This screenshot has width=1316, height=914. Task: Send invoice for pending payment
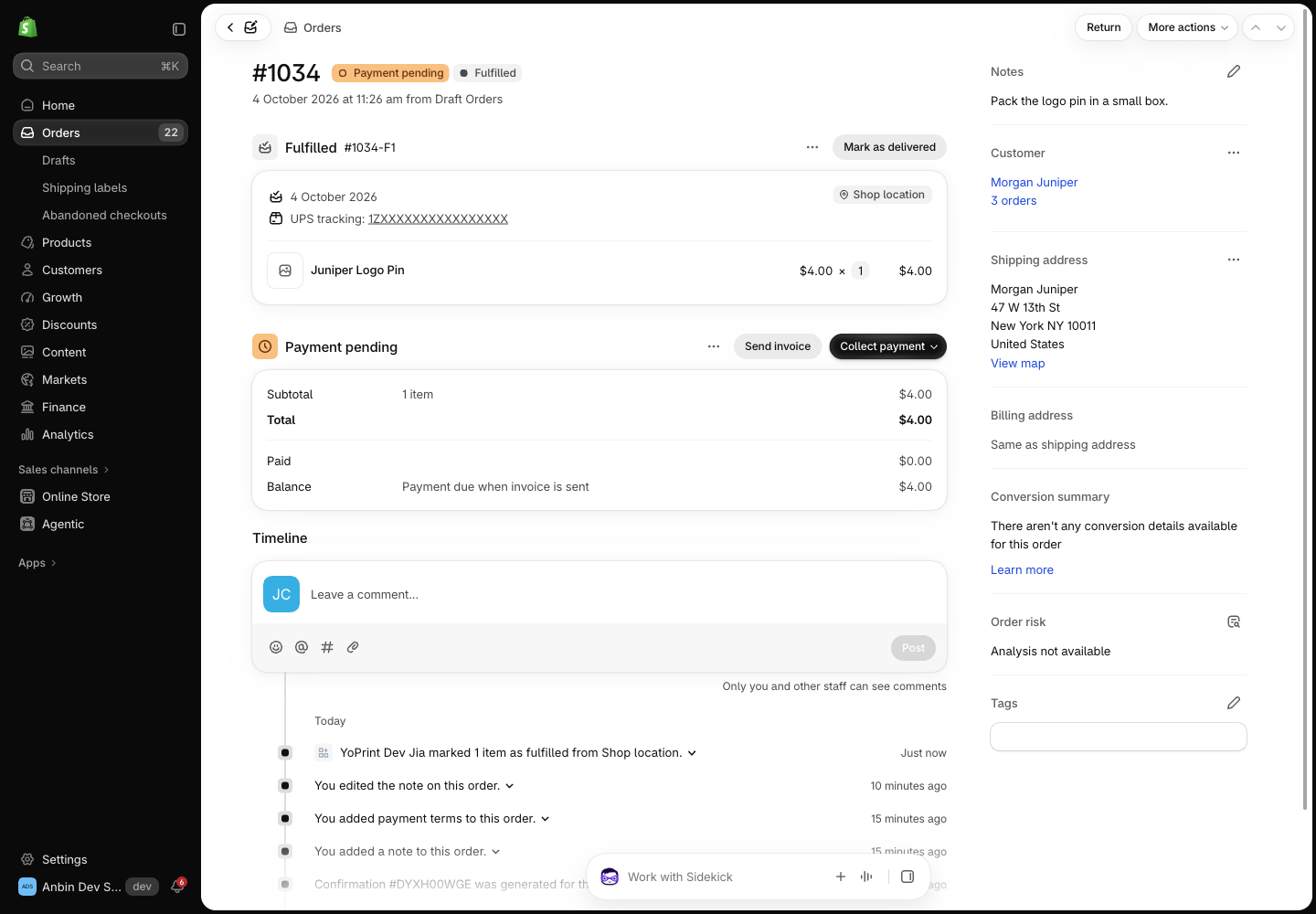pyautogui.click(x=778, y=346)
